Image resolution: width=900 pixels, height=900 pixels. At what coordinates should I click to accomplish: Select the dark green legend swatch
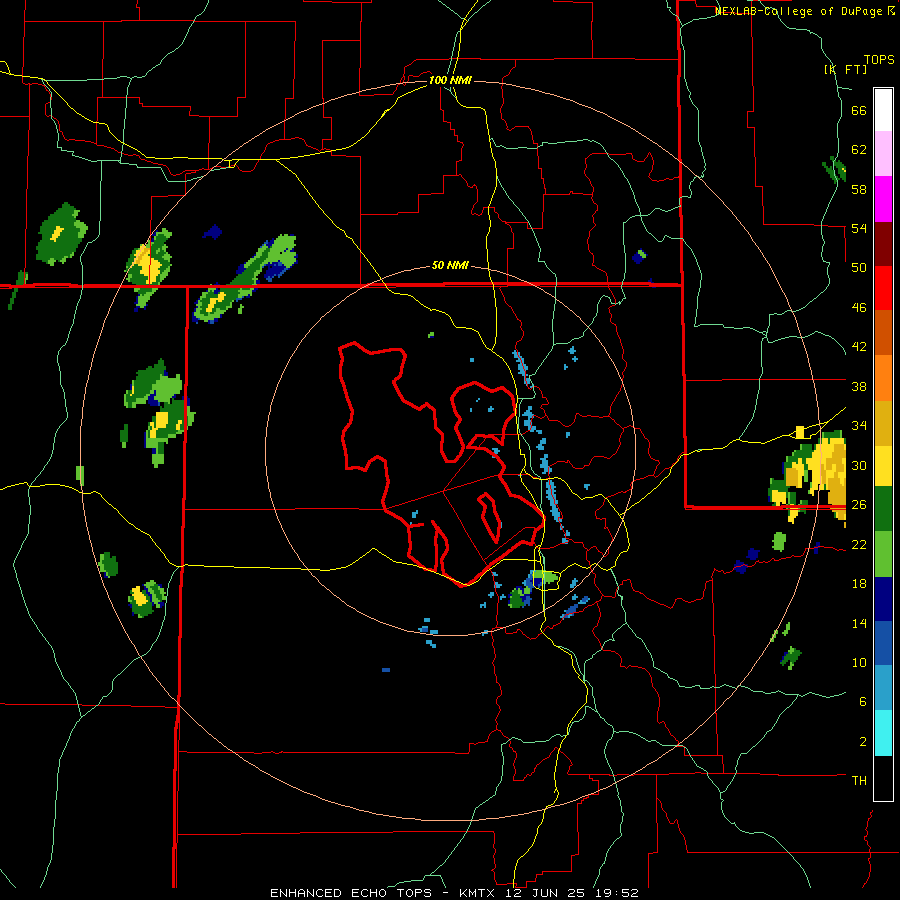click(x=883, y=509)
